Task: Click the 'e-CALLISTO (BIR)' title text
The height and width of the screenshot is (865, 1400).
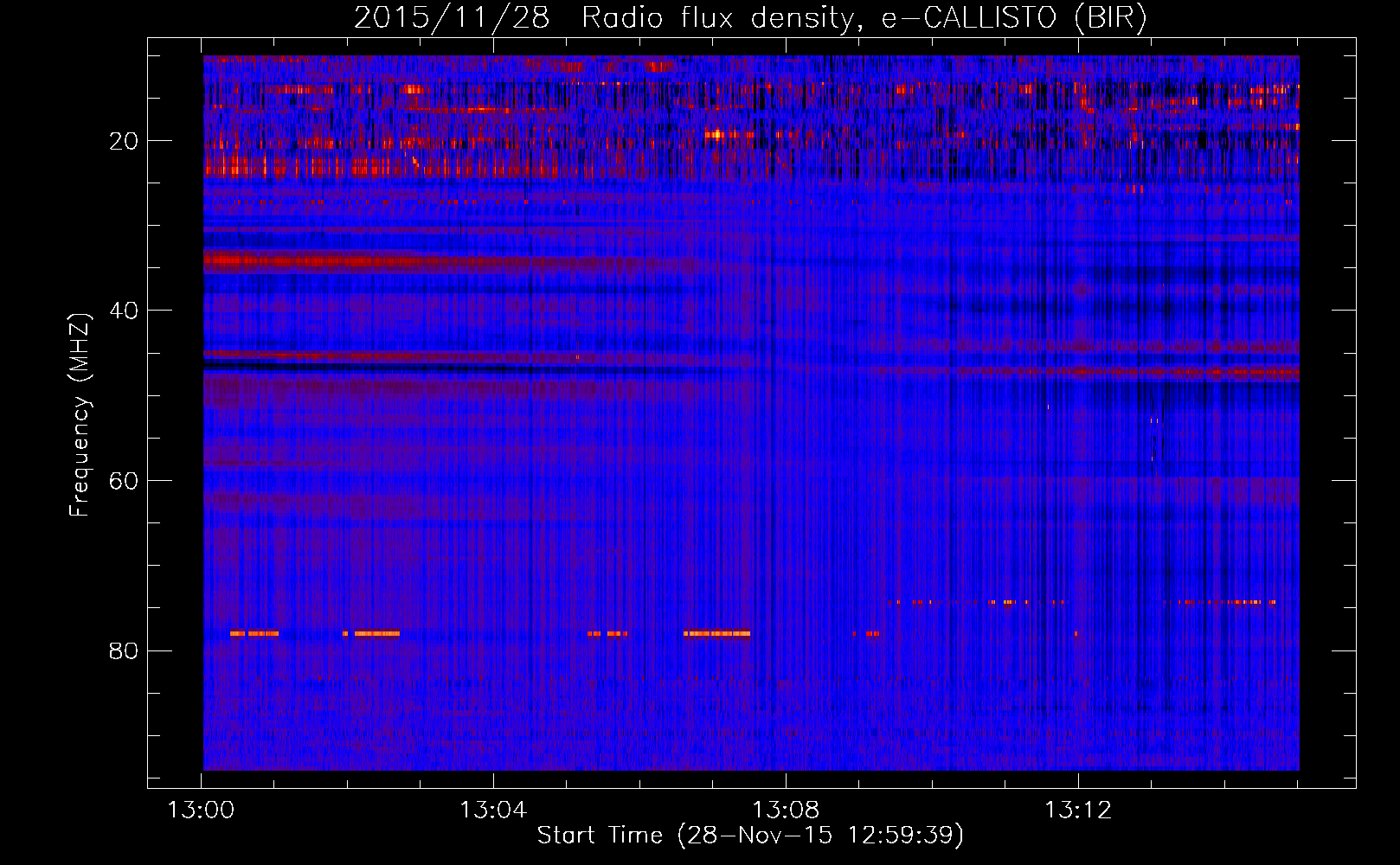Action: (x=1013, y=18)
